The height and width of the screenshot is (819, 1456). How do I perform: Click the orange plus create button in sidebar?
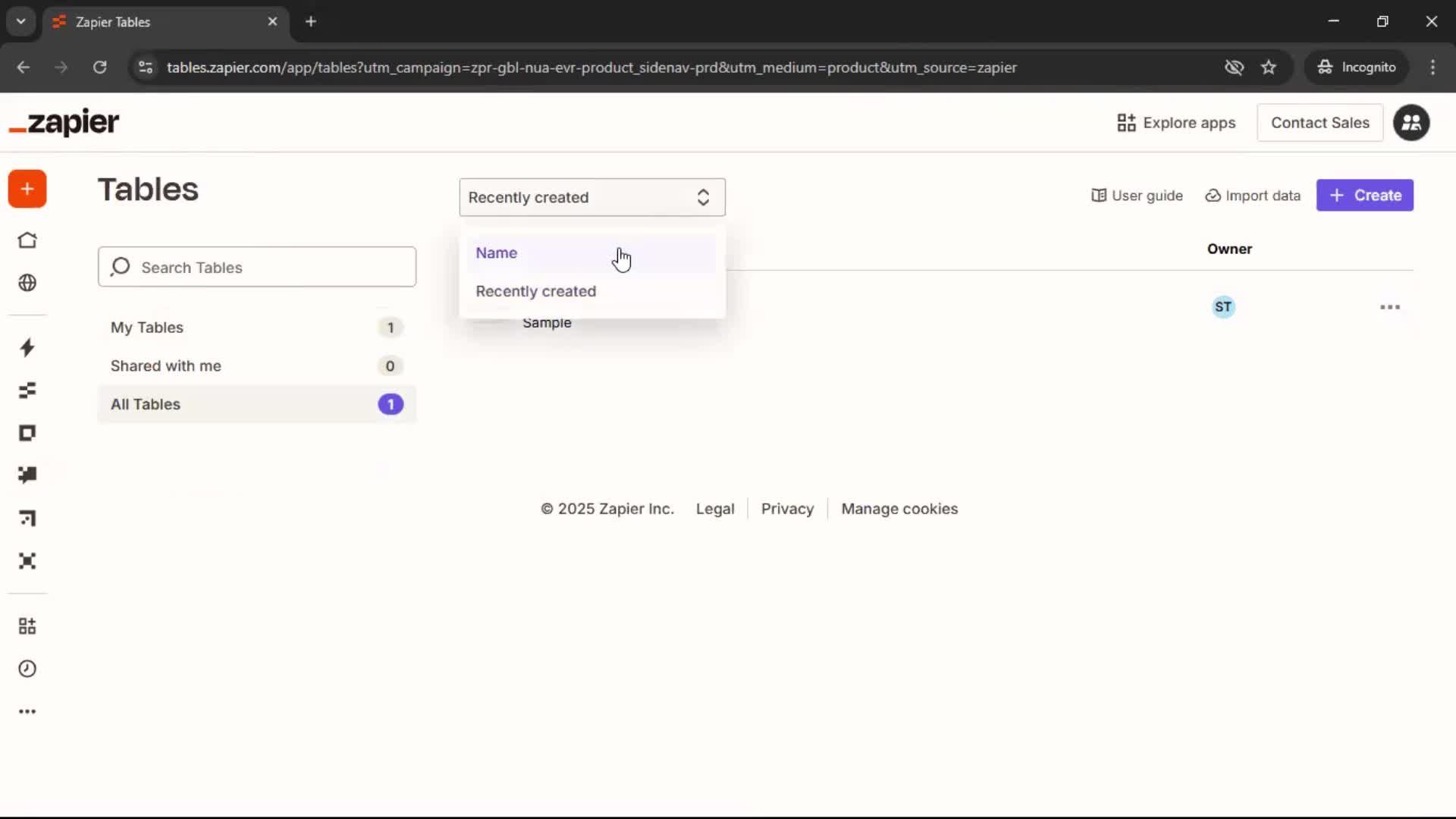[x=27, y=190]
